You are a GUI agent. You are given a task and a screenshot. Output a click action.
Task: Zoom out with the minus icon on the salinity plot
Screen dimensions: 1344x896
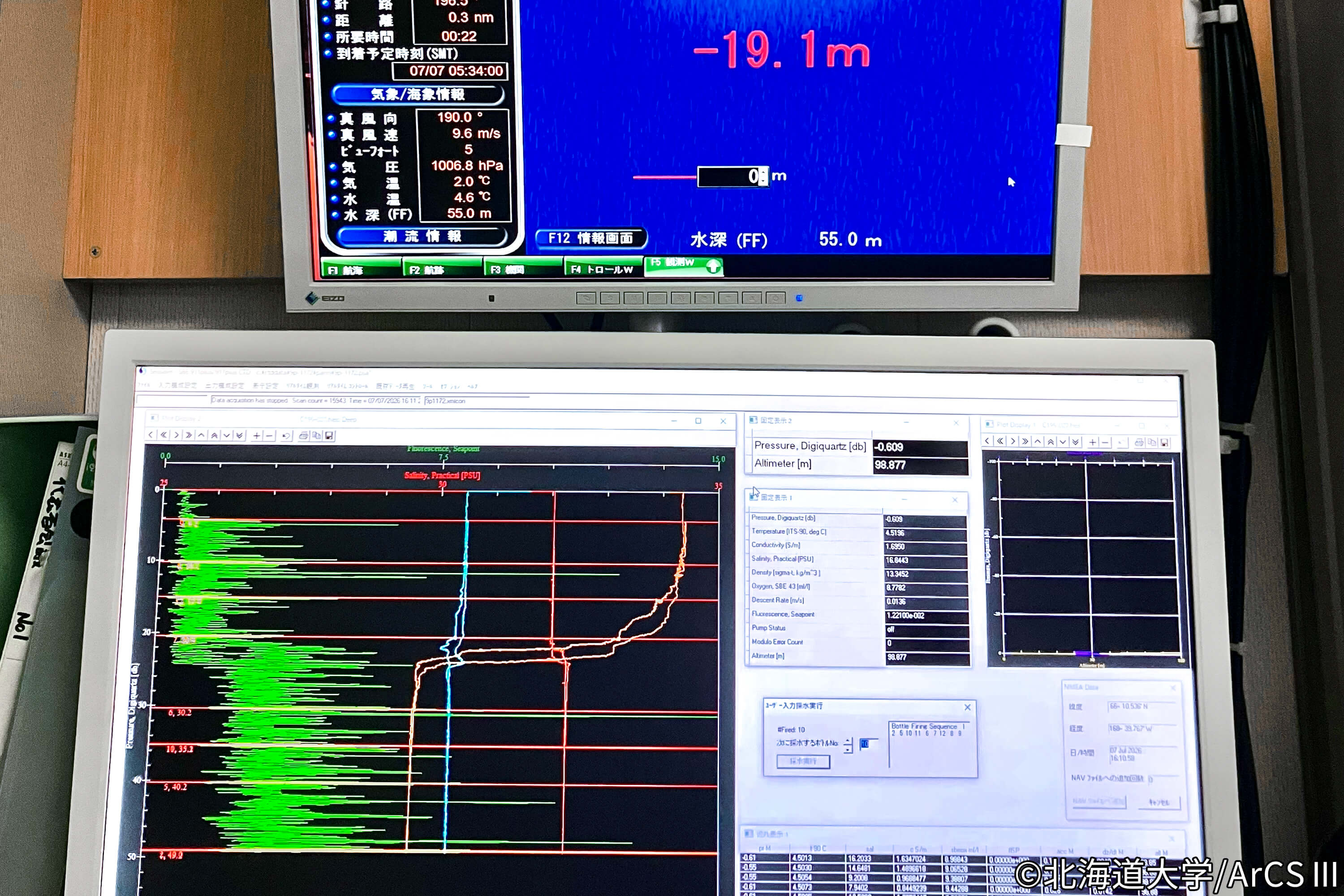(269, 435)
